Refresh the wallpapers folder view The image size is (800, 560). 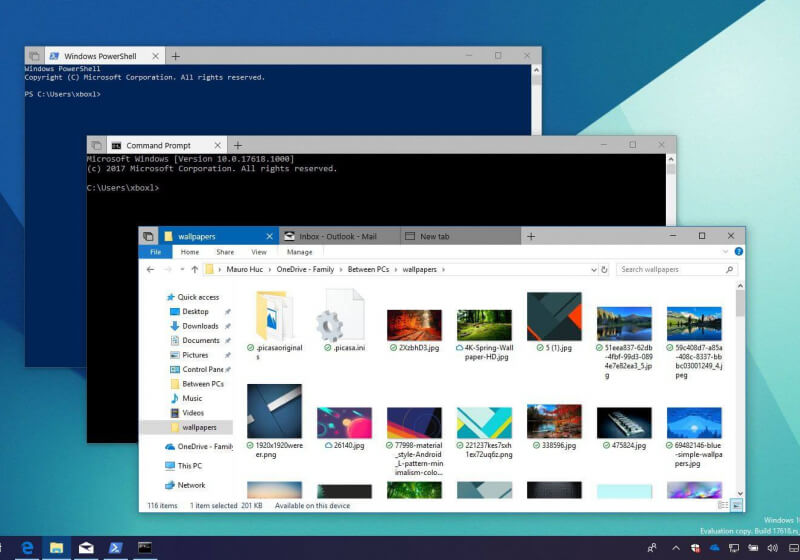click(605, 269)
